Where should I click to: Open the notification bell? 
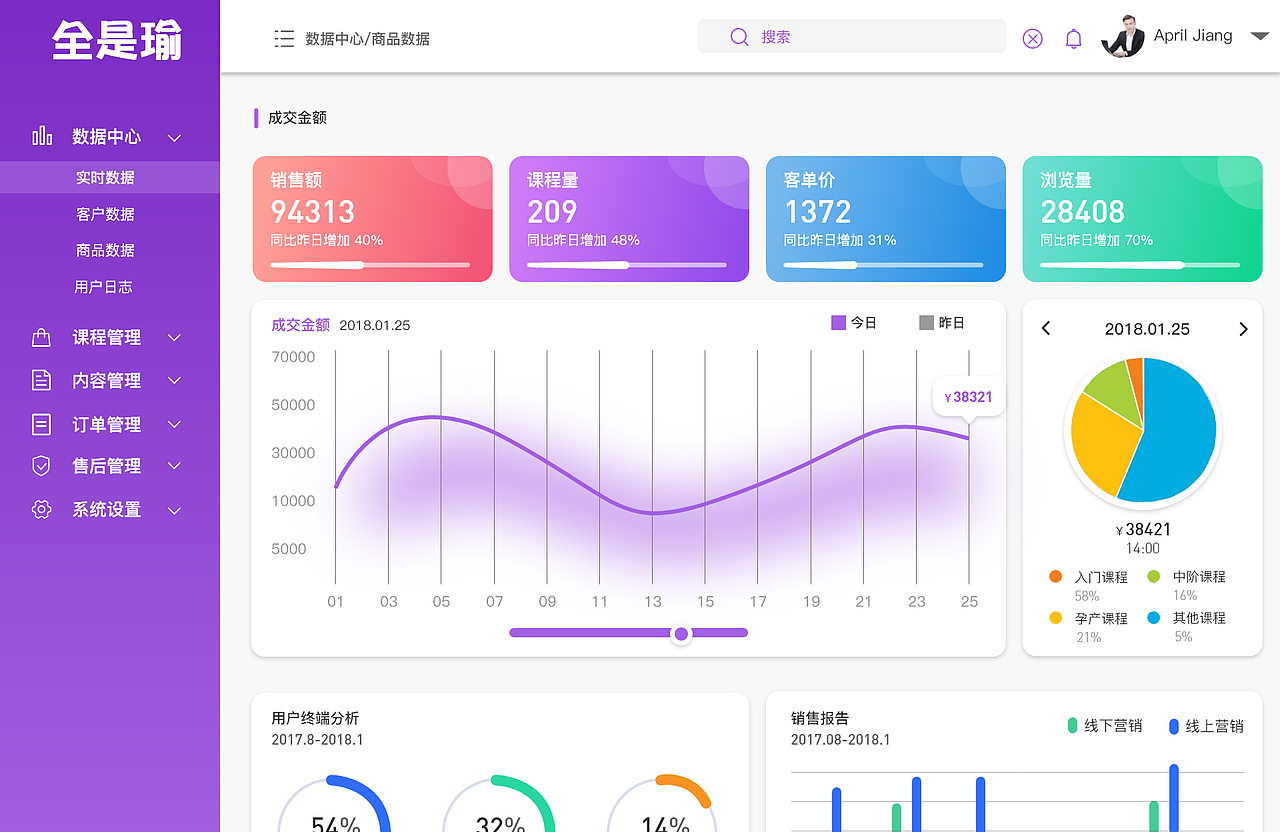click(1074, 38)
